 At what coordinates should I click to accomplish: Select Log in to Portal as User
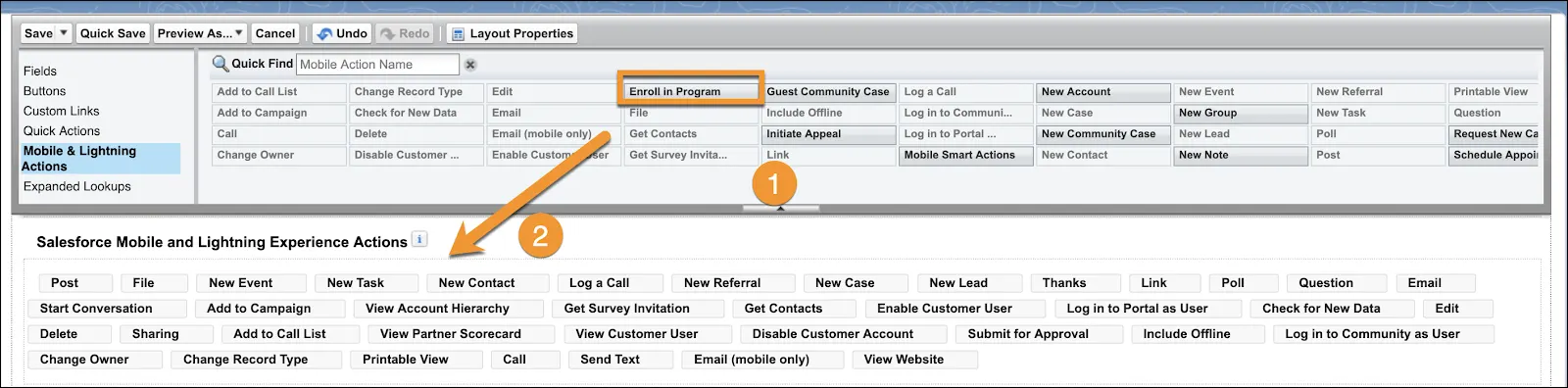pyautogui.click(x=1148, y=309)
